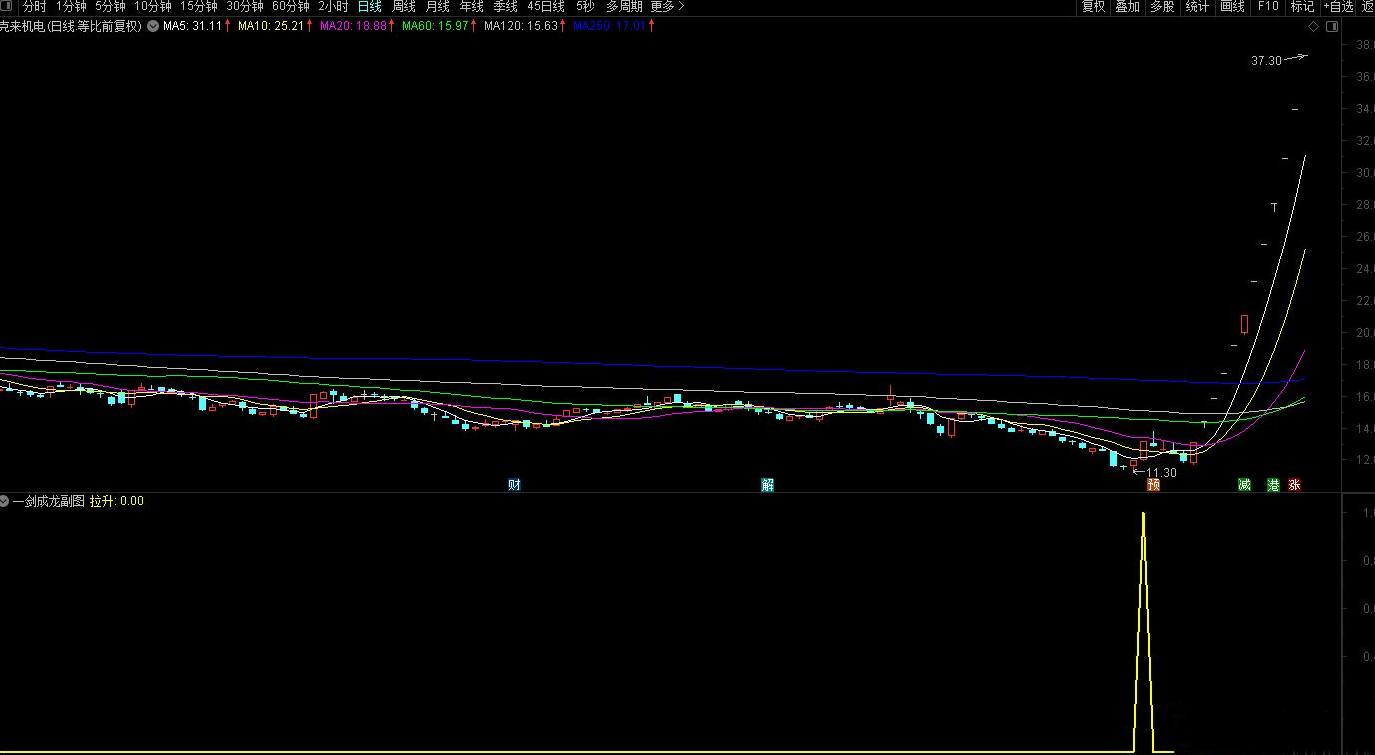Click the diamond icon above price axis
This screenshot has height=755, width=1375.
click(x=1313, y=27)
